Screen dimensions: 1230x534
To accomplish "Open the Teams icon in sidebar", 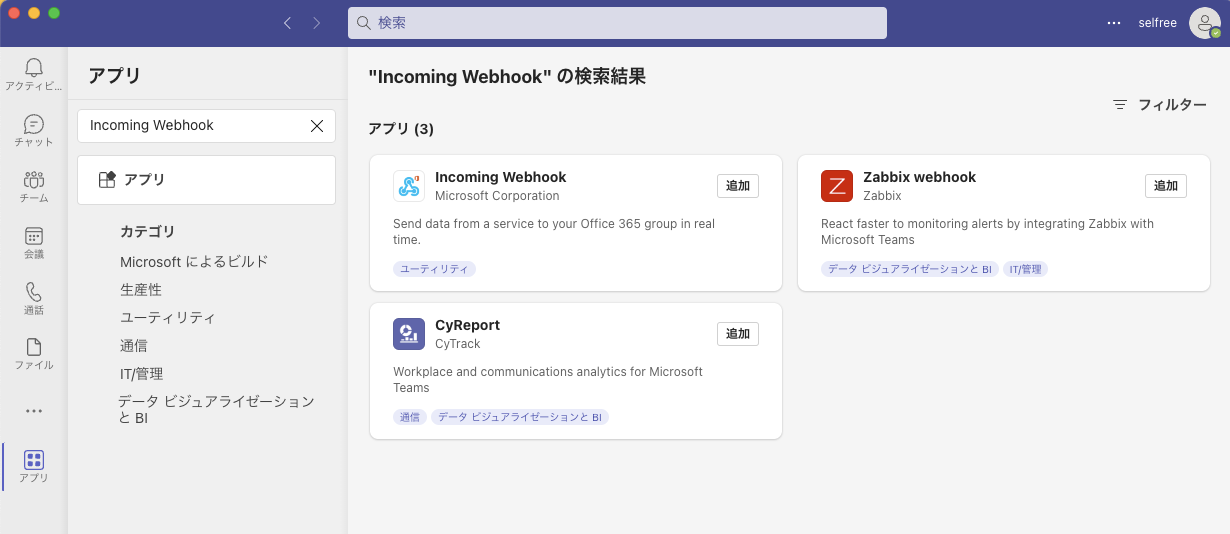I will [34, 180].
